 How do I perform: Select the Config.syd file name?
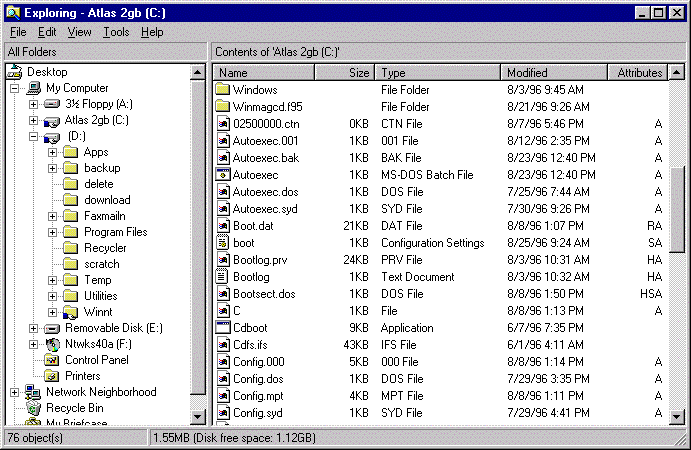coord(258,413)
